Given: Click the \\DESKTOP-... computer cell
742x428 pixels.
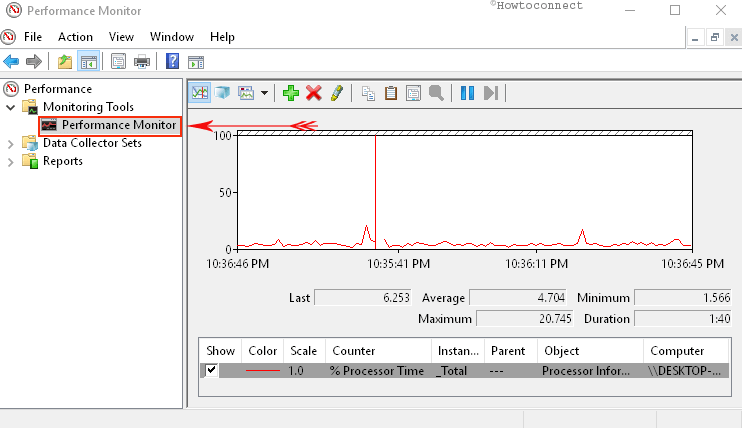Looking at the screenshot, I should [684, 371].
